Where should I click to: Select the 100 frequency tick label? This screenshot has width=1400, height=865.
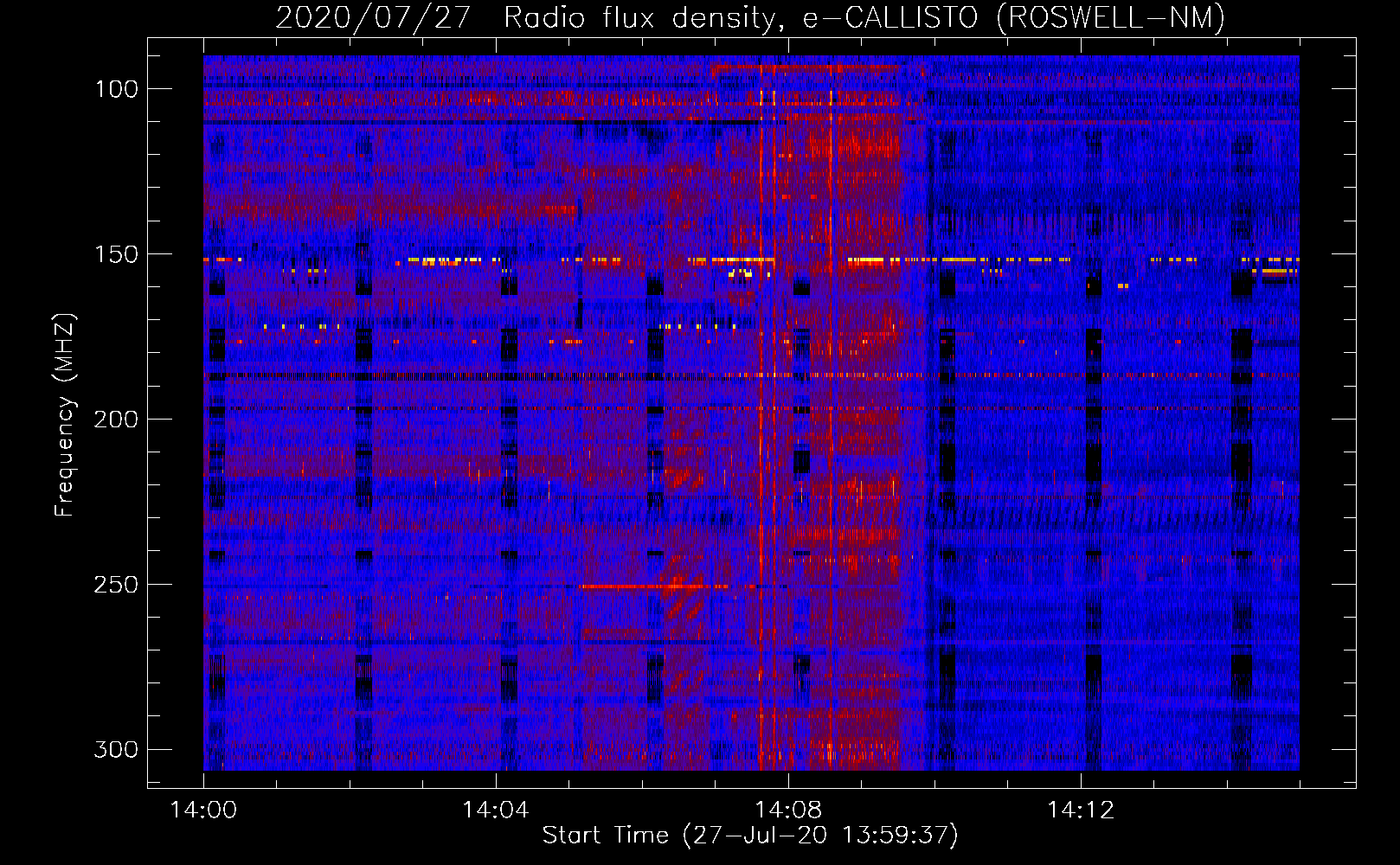click(x=116, y=89)
